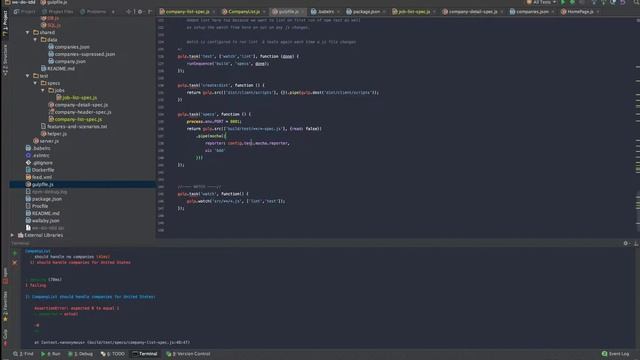
Task: Select company-header-spec.js in project tree
Action: pyautogui.click(x=80, y=112)
